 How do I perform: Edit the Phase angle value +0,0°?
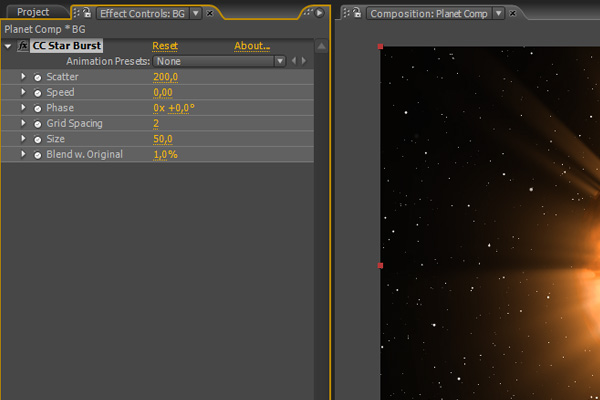181,108
